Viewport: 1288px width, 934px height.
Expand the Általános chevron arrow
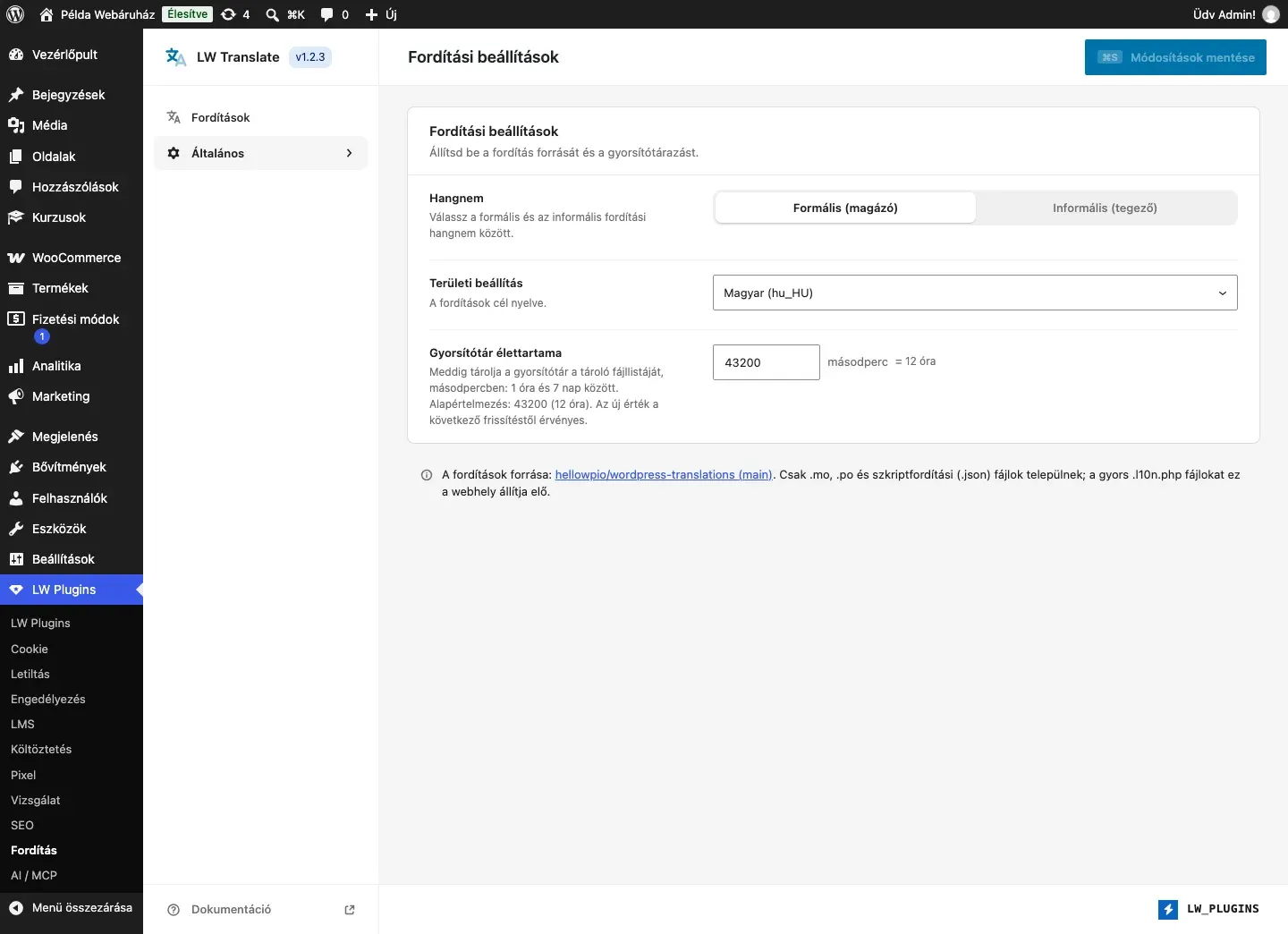(x=349, y=153)
